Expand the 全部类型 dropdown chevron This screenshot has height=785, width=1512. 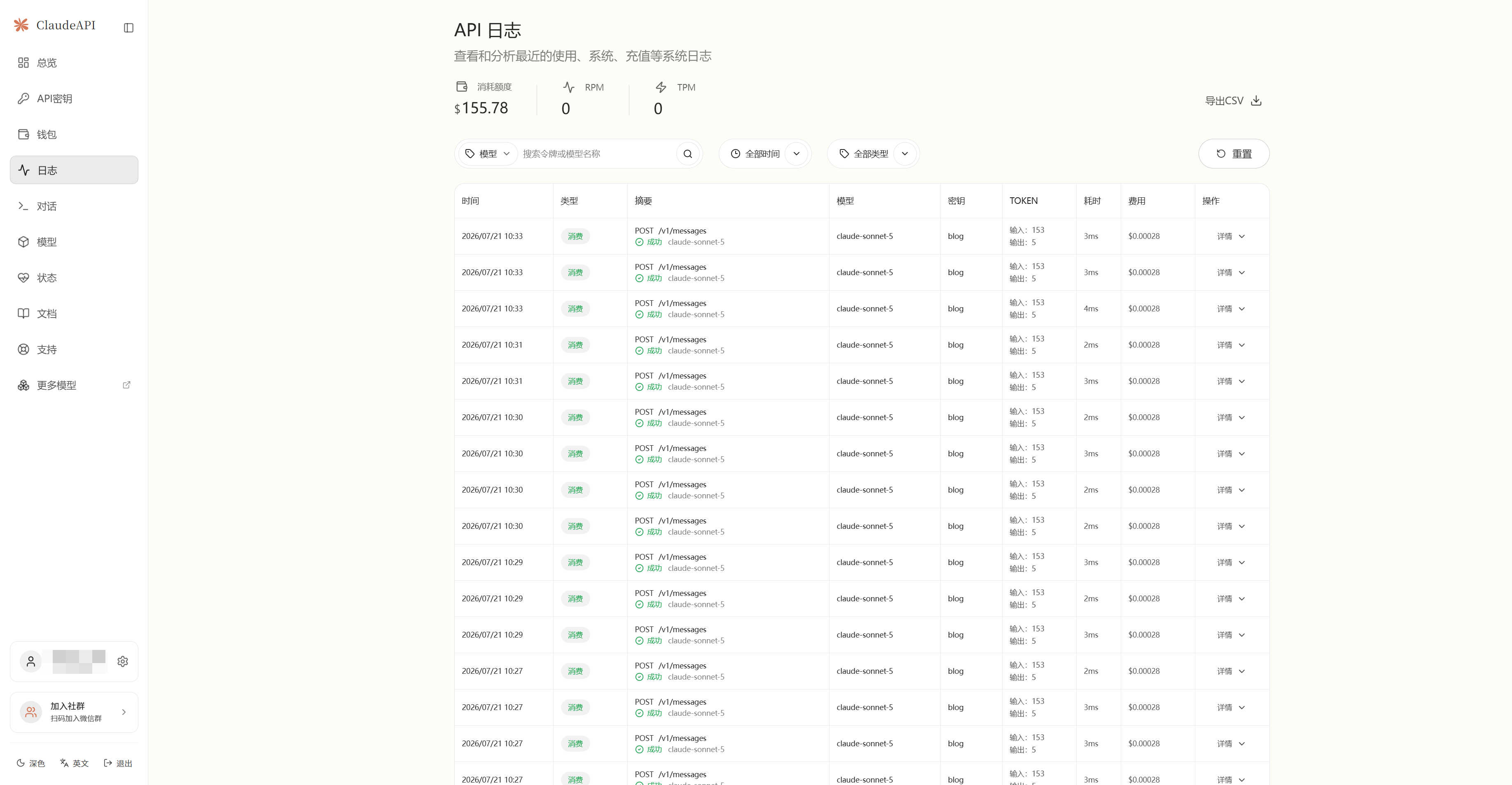(905, 154)
